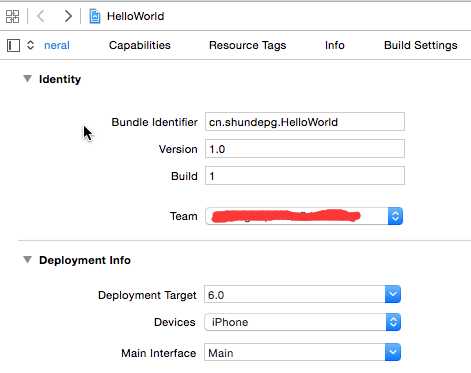Click the Version field showing 1.0
The height and width of the screenshot is (373, 471).
pyautogui.click(x=305, y=149)
